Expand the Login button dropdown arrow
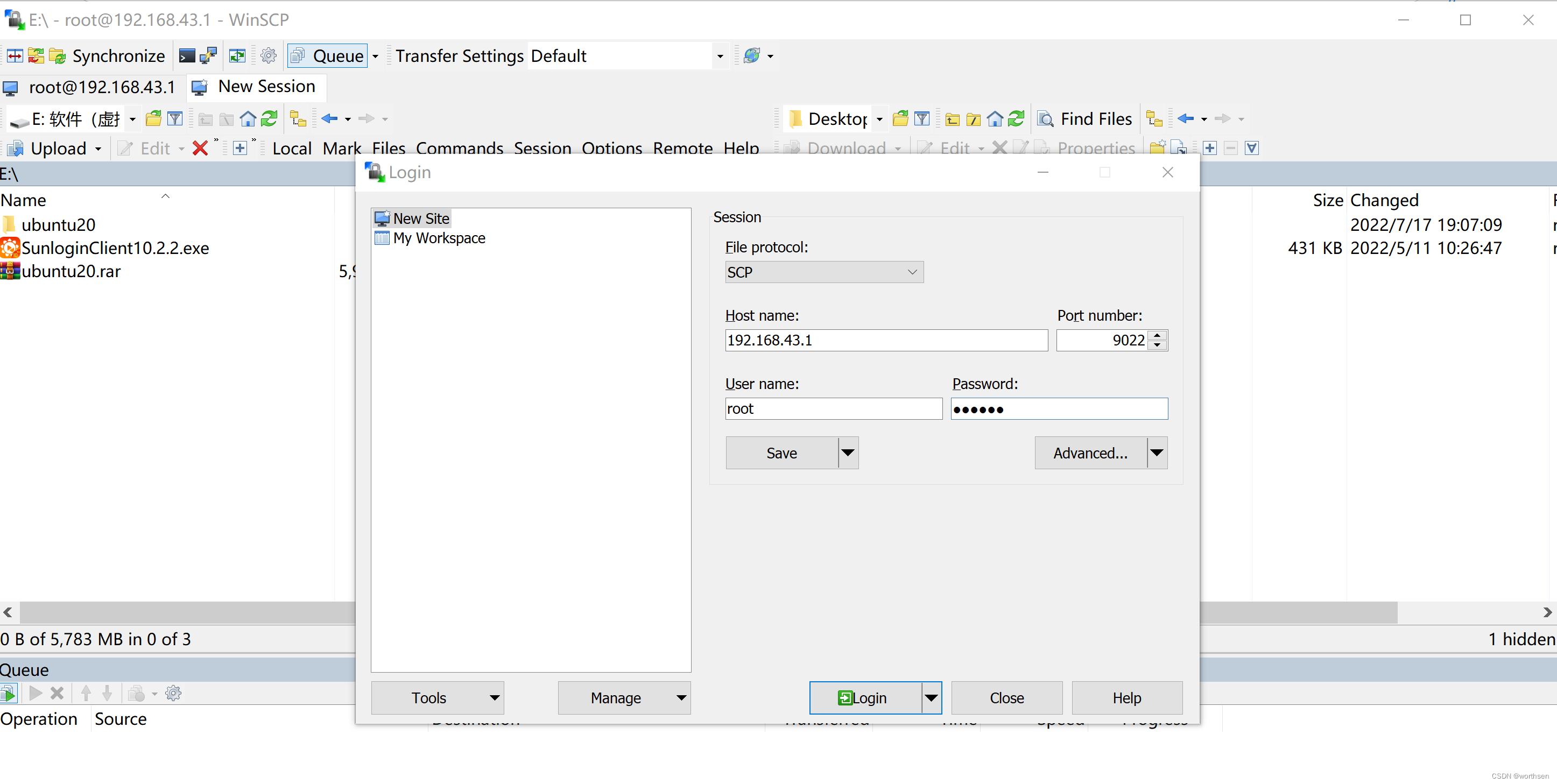The width and height of the screenshot is (1557, 784). pos(931,697)
